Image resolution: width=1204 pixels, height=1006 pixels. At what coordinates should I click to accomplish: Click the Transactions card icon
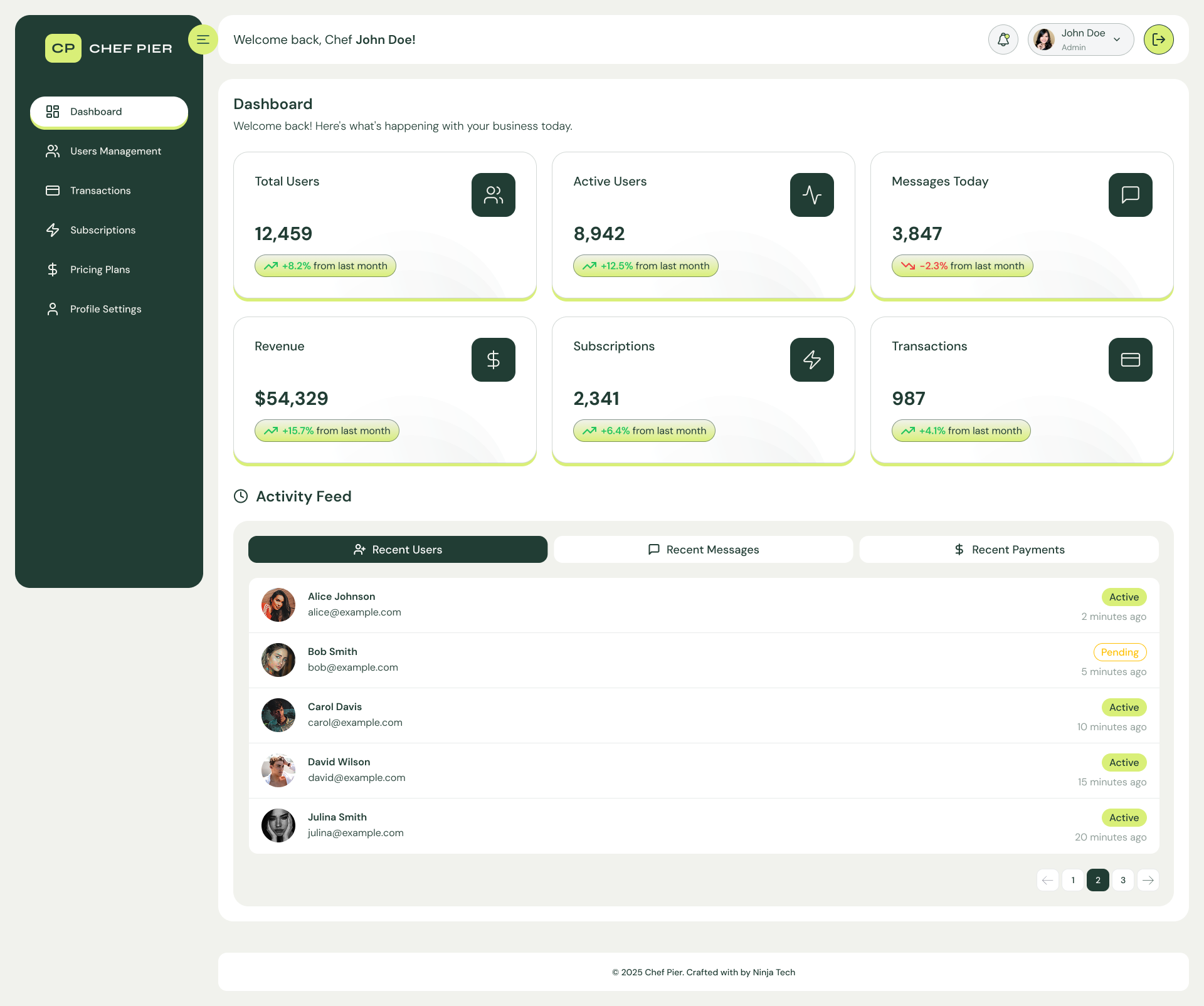(x=1130, y=360)
